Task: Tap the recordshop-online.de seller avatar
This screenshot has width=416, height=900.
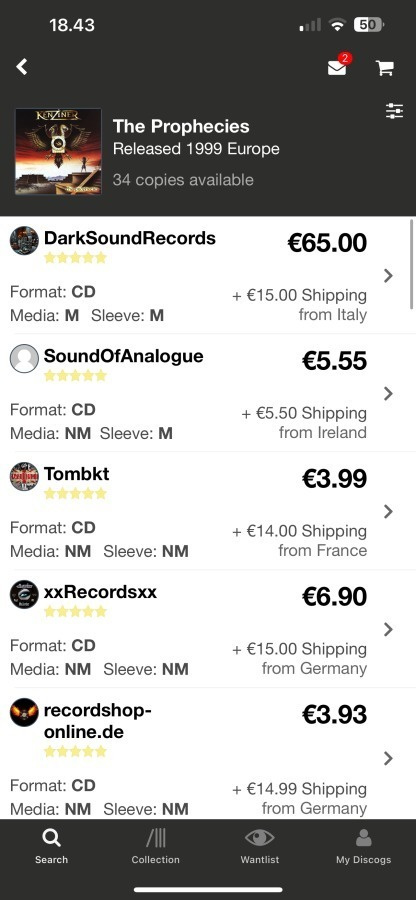Action: click(x=24, y=713)
